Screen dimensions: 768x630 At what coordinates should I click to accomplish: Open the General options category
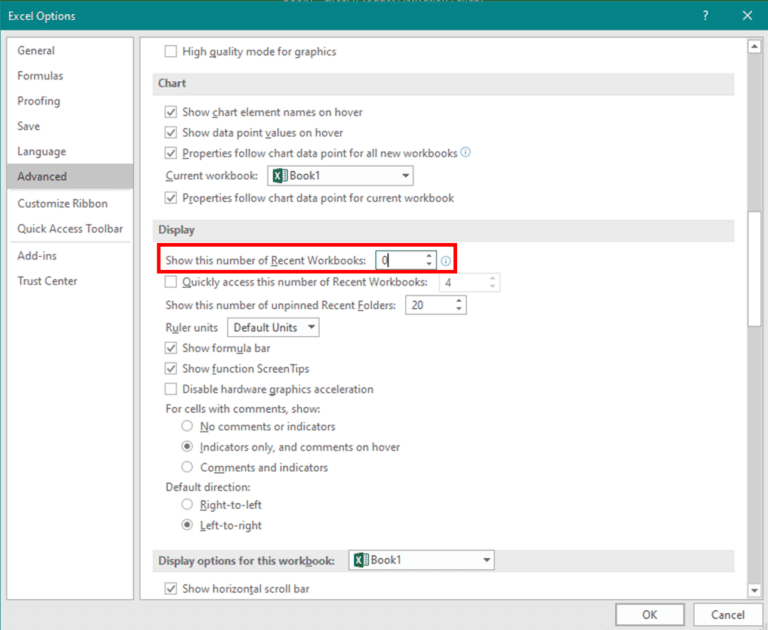point(70,50)
